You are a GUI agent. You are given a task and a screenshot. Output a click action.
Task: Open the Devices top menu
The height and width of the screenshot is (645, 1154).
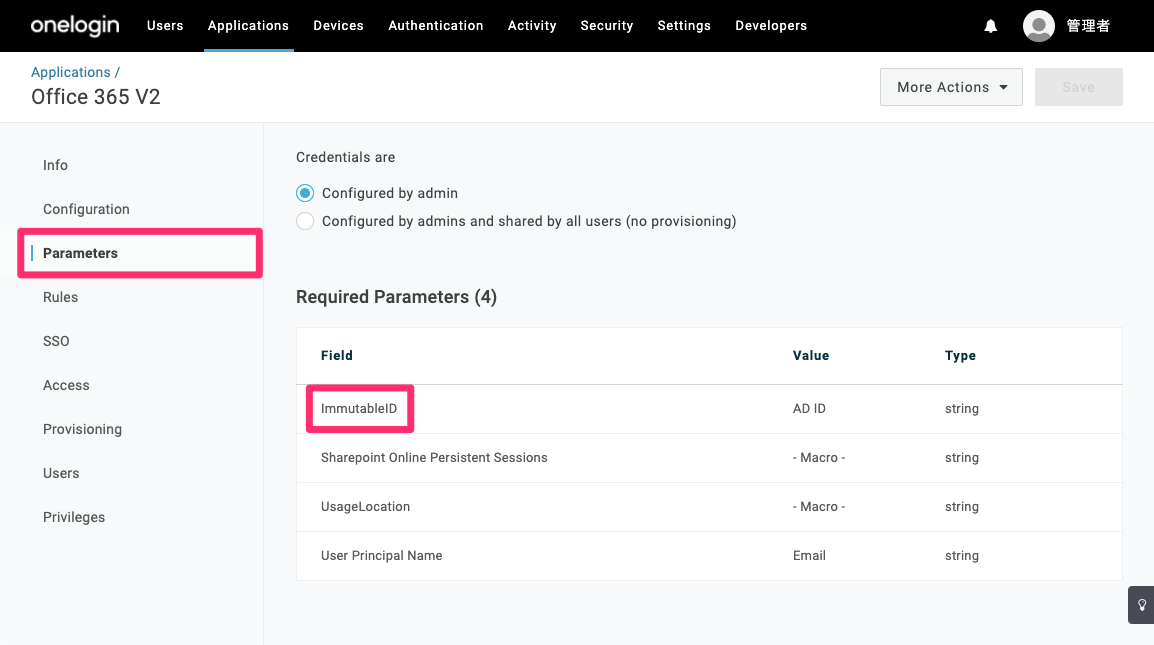tap(339, 26)
